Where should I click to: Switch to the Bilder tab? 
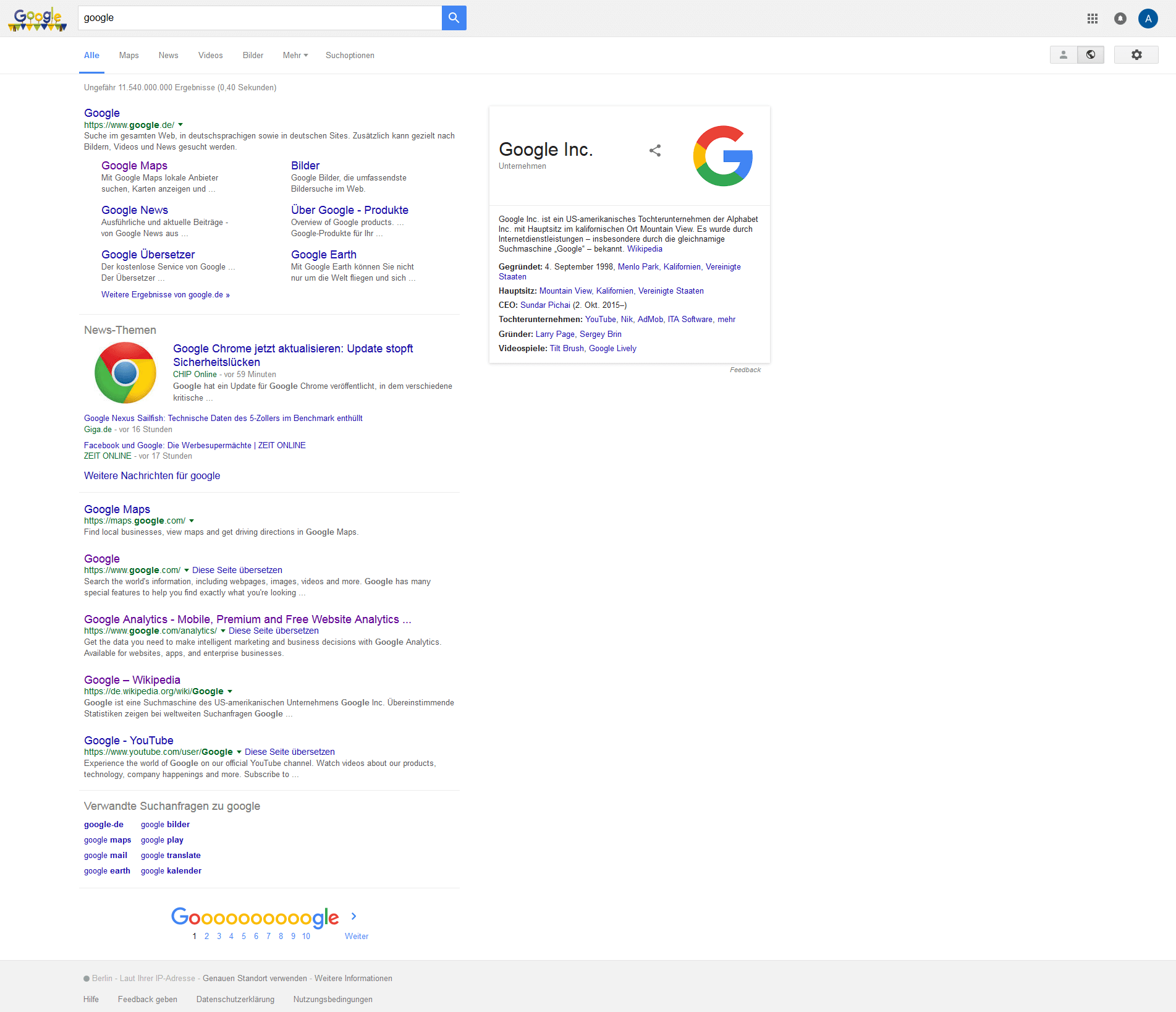(253, 56)
